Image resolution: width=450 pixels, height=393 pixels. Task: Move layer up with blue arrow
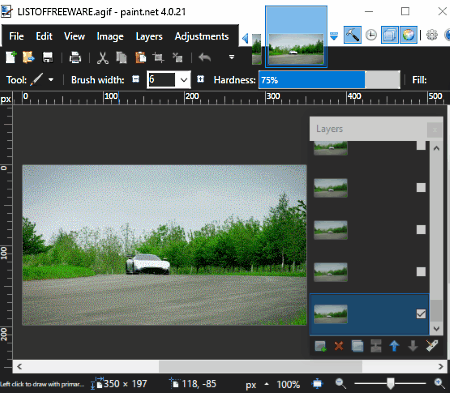pos(394,346)
